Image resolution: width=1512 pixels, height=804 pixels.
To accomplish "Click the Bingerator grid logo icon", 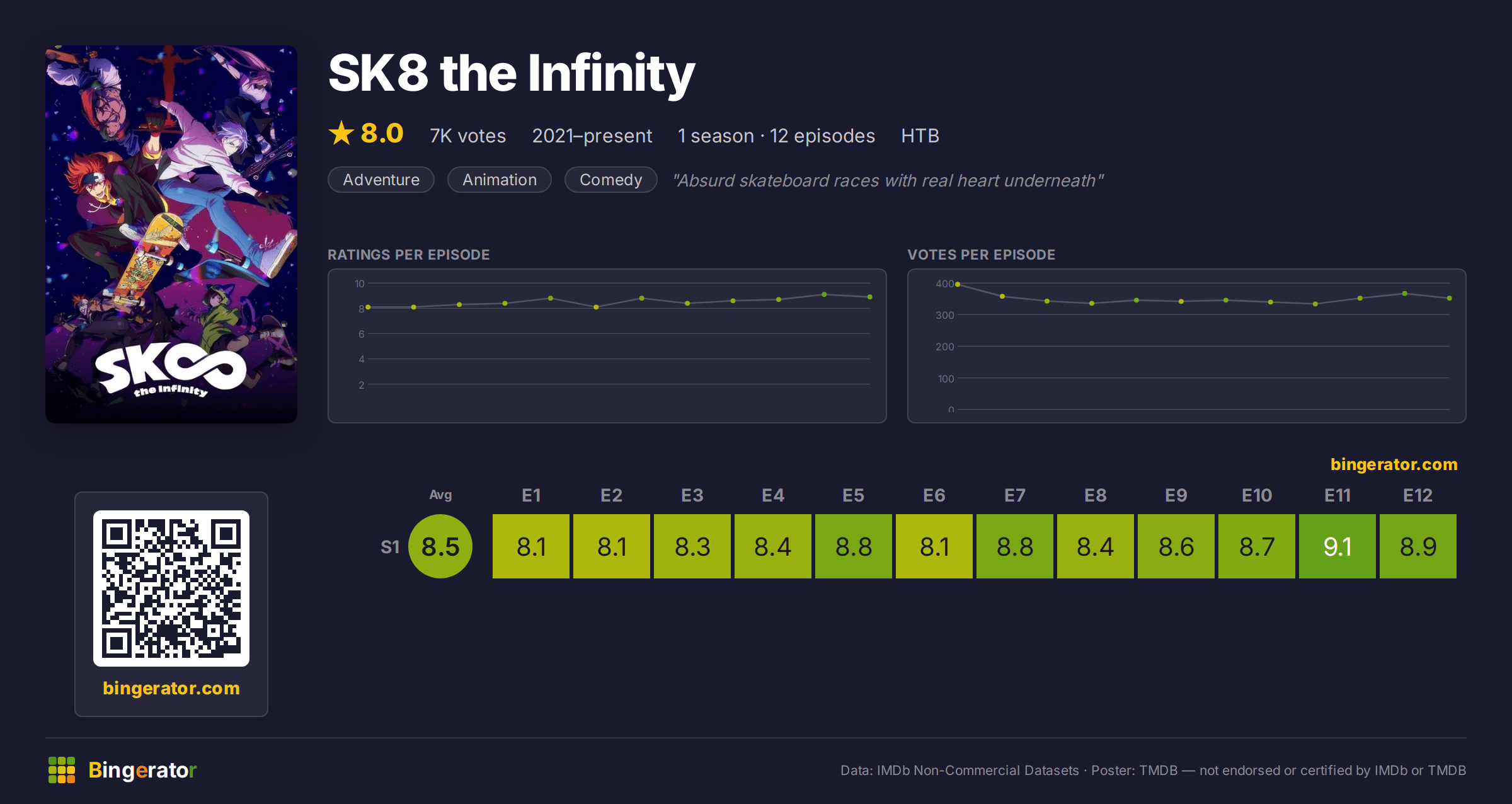I will click(62, 770).
